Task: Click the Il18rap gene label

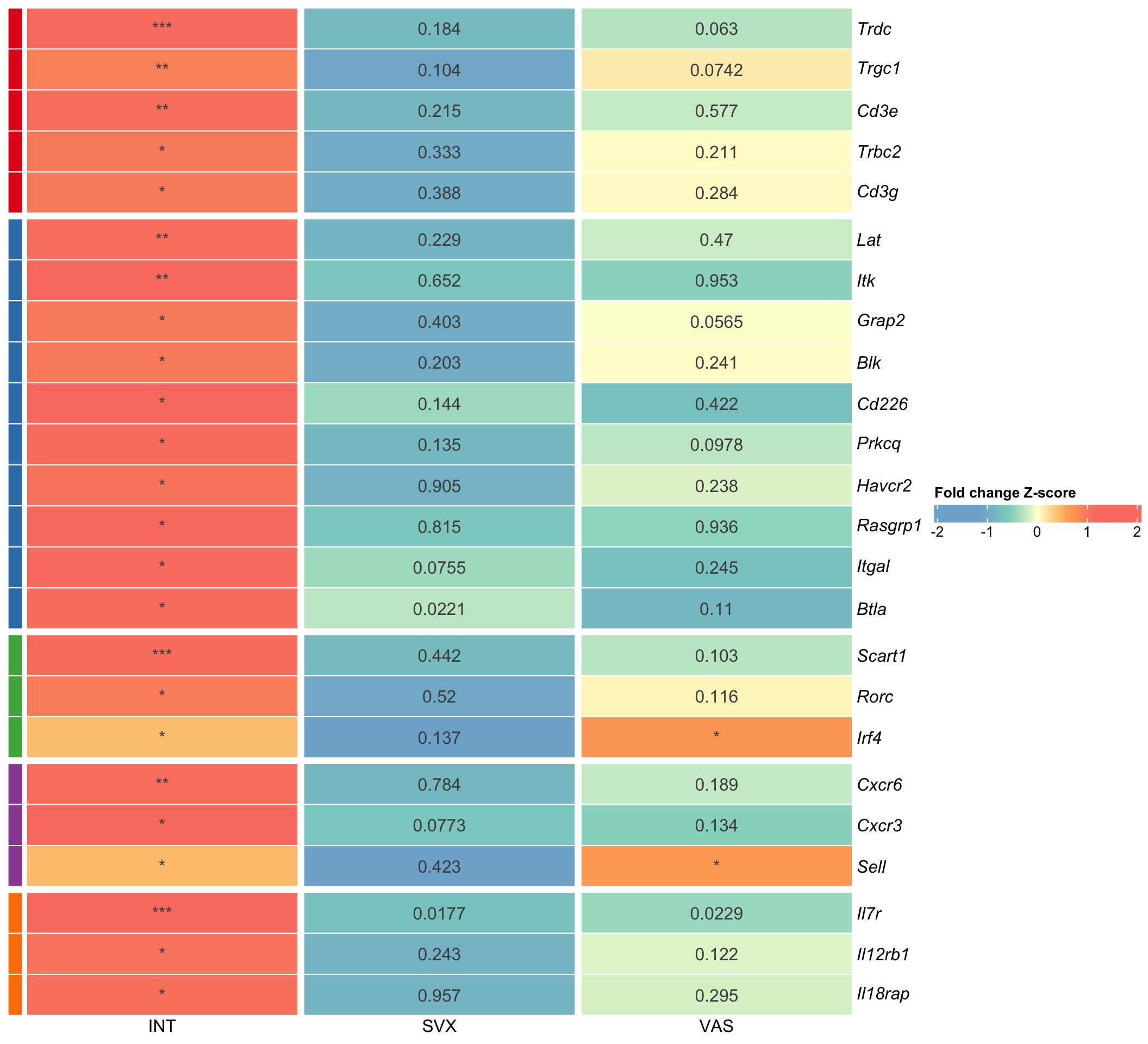Action: click(x=883, y=994)
